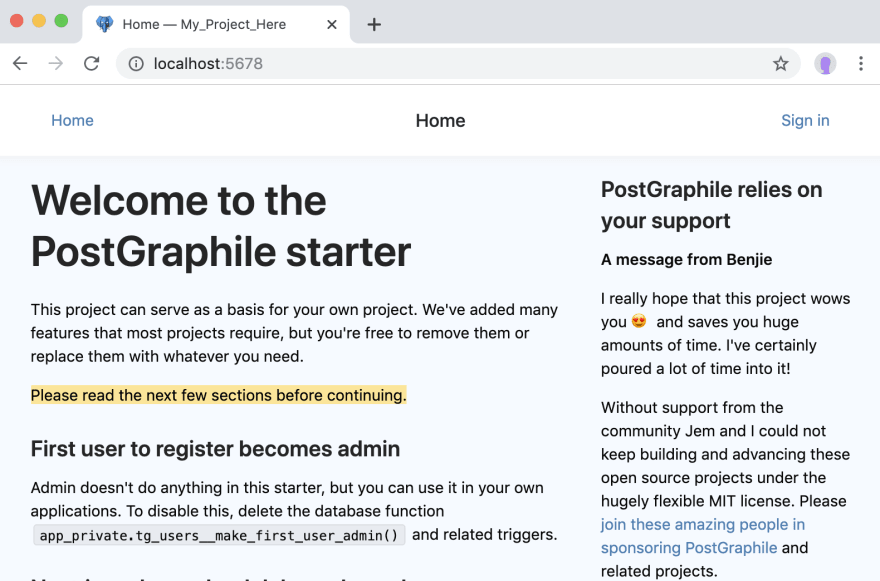This screenshot has width=880, height=581.
Task: Click the PostGraphile elephant favicon in tab
Action: tap(104, 24)
